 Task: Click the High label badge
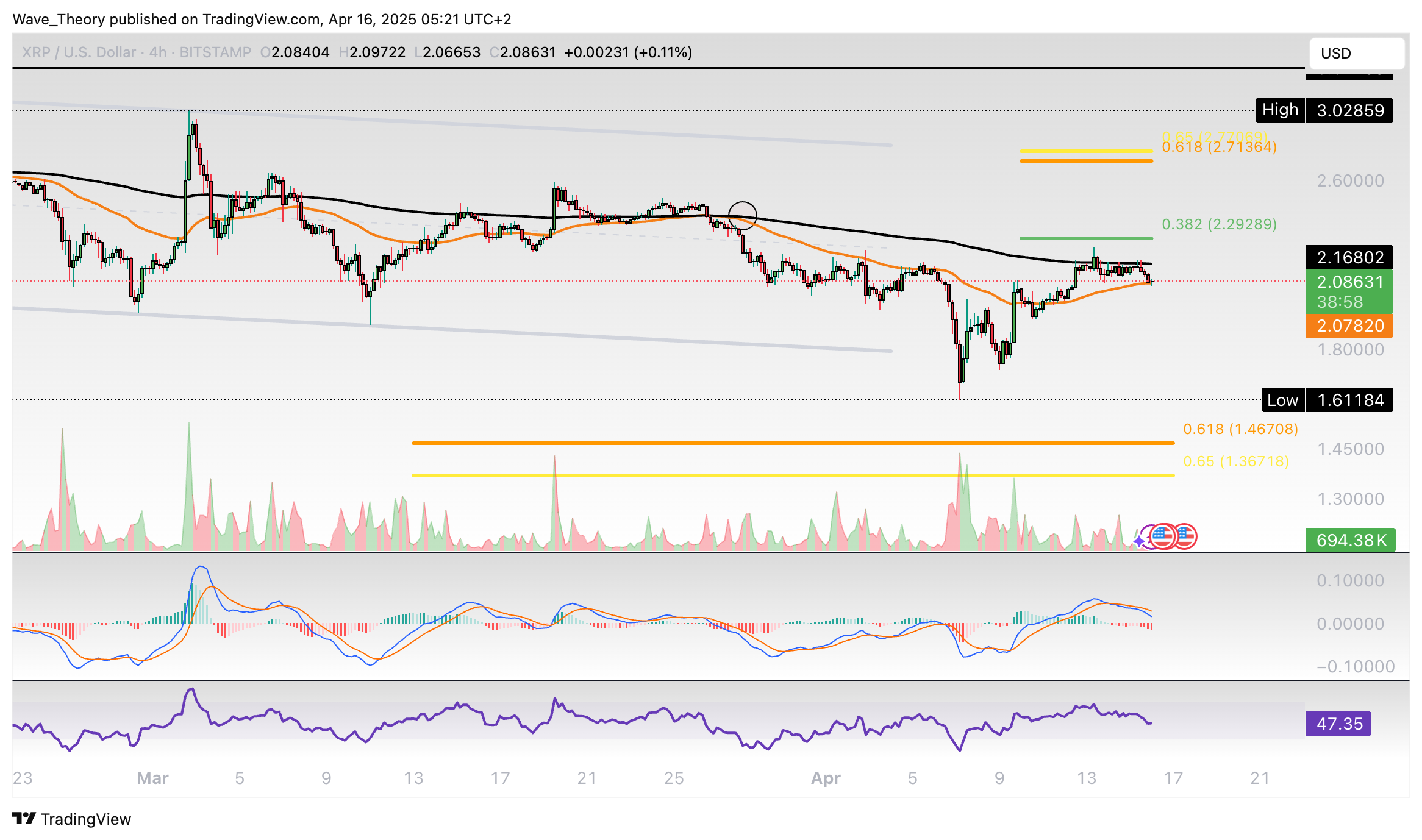click(1280, 110)
